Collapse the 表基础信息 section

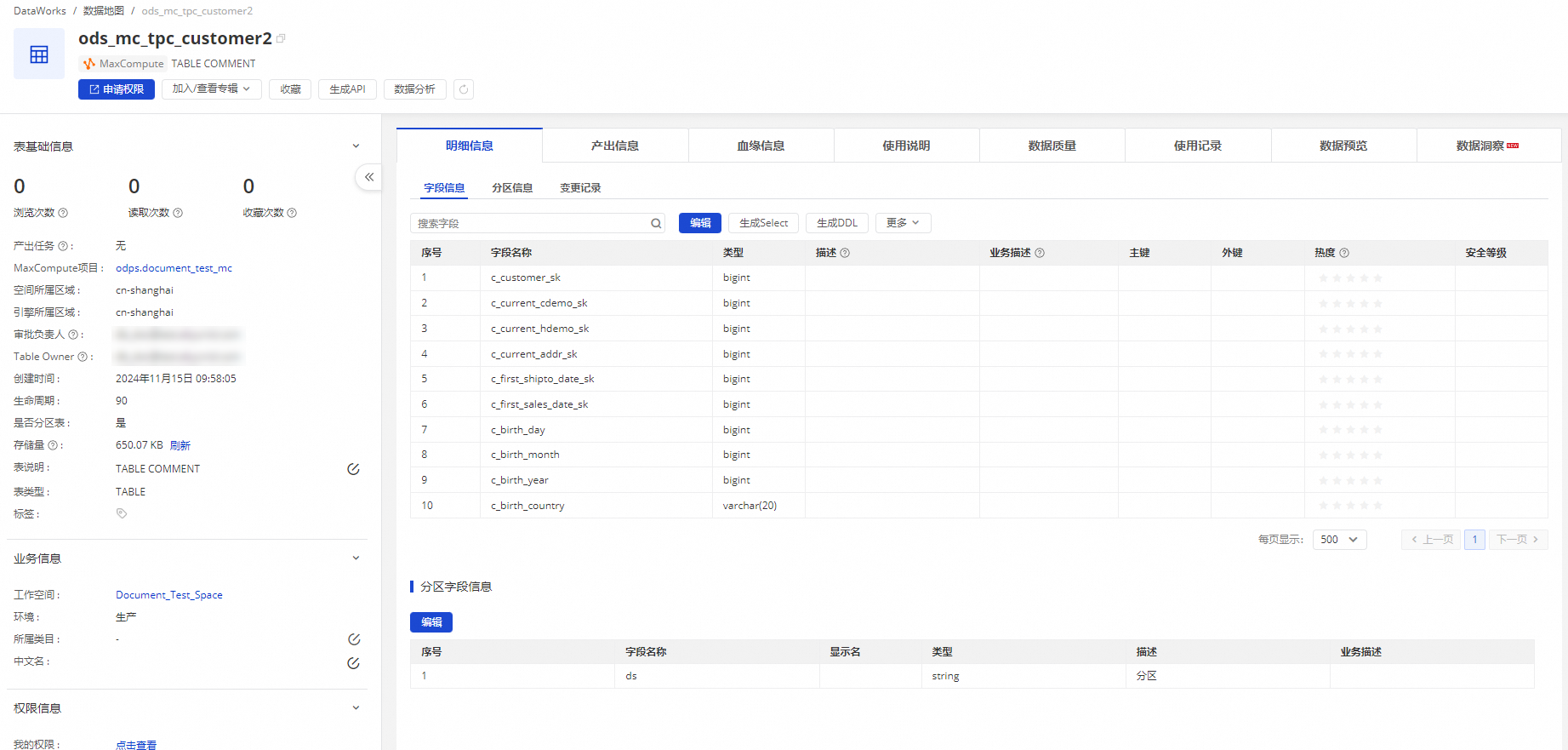coord(356,146)
